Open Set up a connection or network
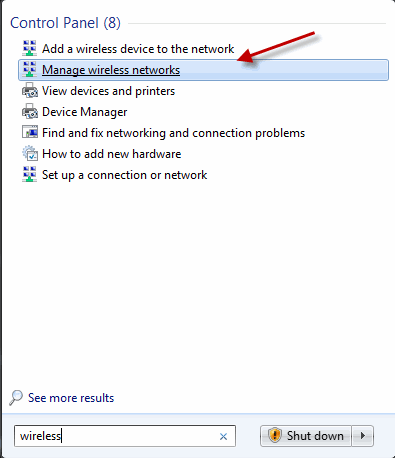The image size is (395, 458). tap(124, 175)
